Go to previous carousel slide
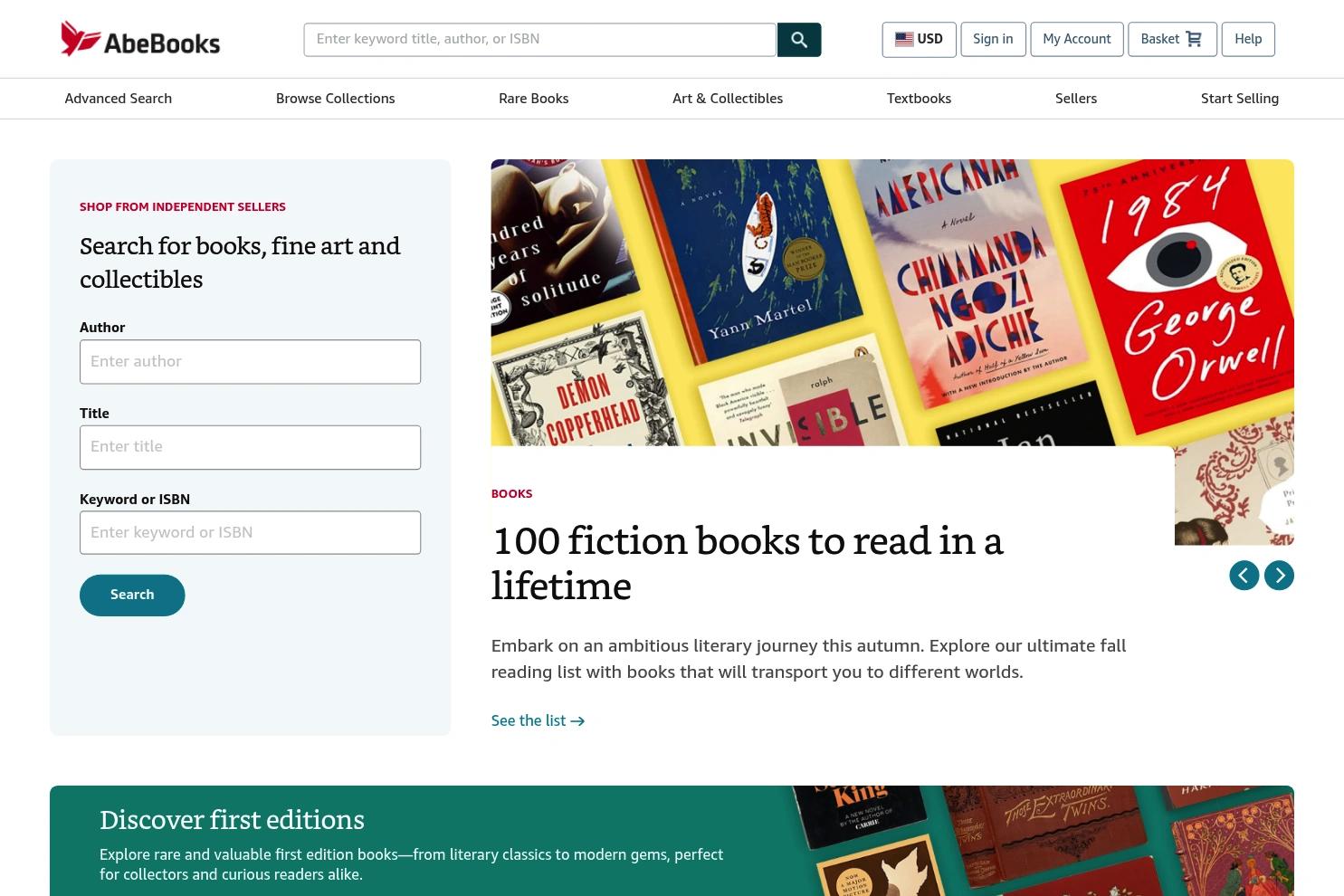The image size is (1344, 896). point(1244,576)
